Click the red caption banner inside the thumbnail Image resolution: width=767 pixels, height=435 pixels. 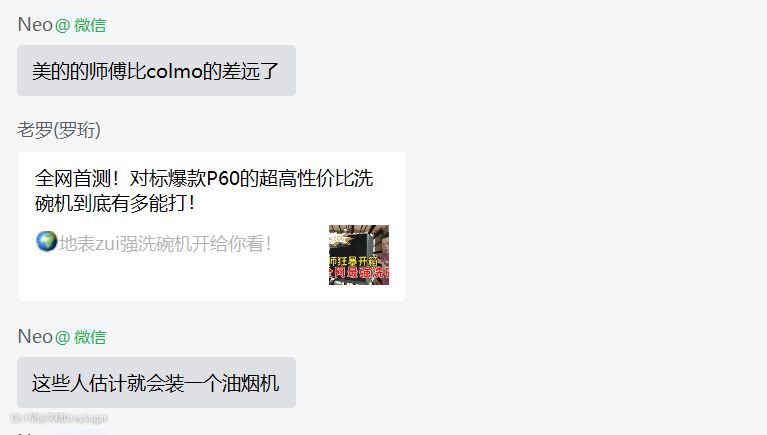359,273
